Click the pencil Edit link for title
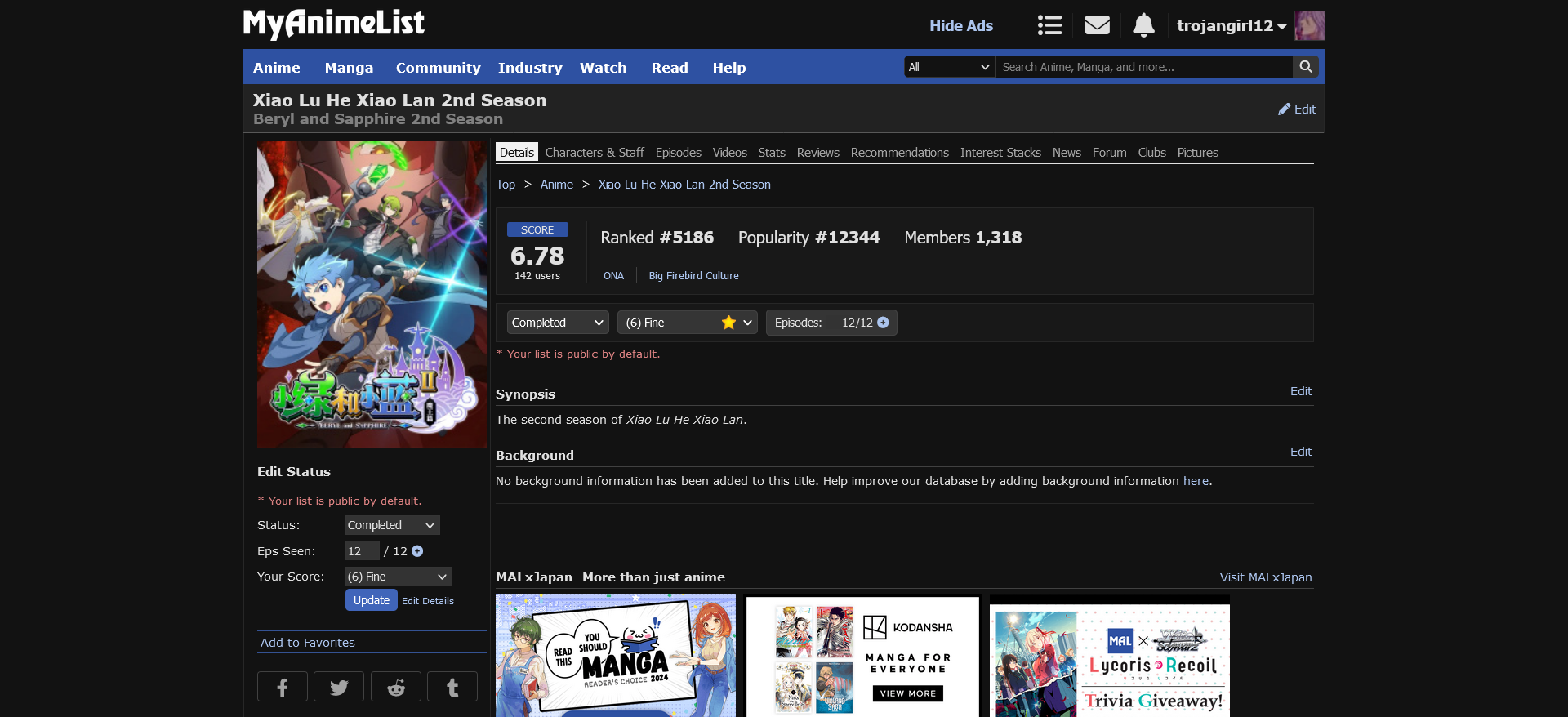Viewport: 1568px width, 717px height. click(1297, 109)
